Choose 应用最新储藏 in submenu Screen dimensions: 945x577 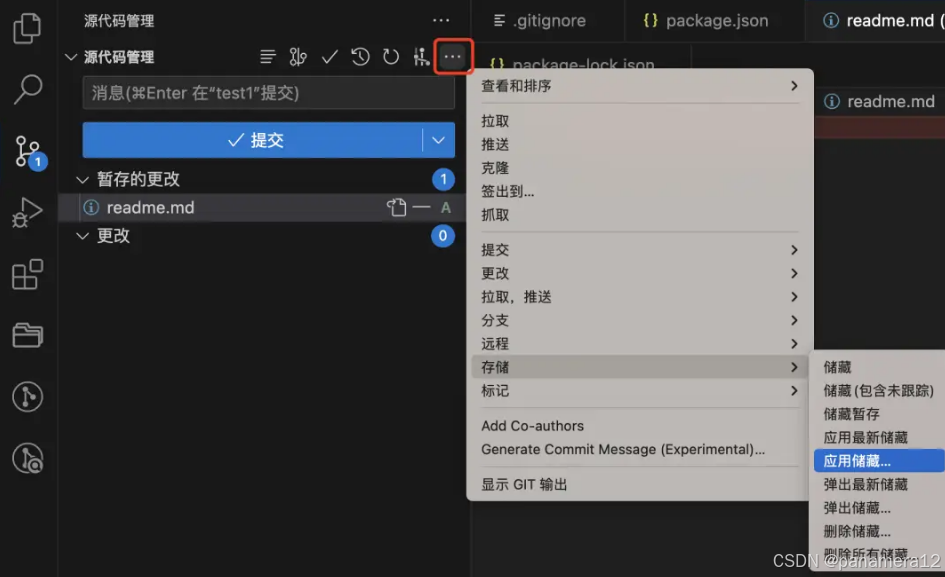click(879, 438)
